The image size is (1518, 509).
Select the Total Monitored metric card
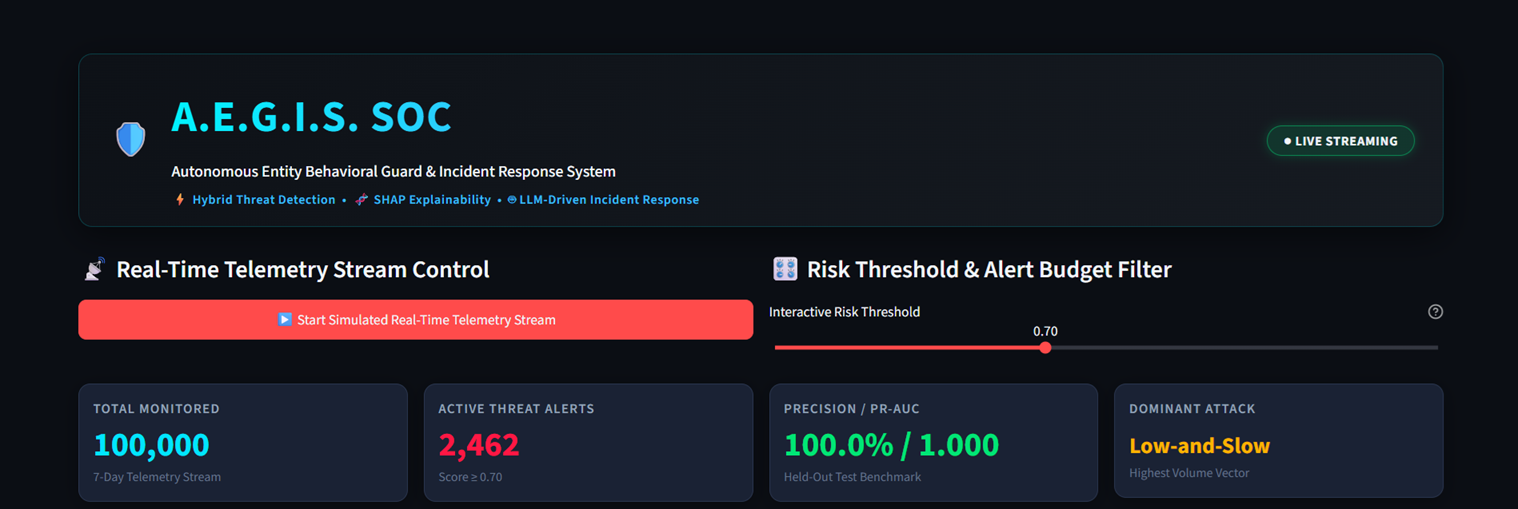pyautogui.click(x=243, y=442)
